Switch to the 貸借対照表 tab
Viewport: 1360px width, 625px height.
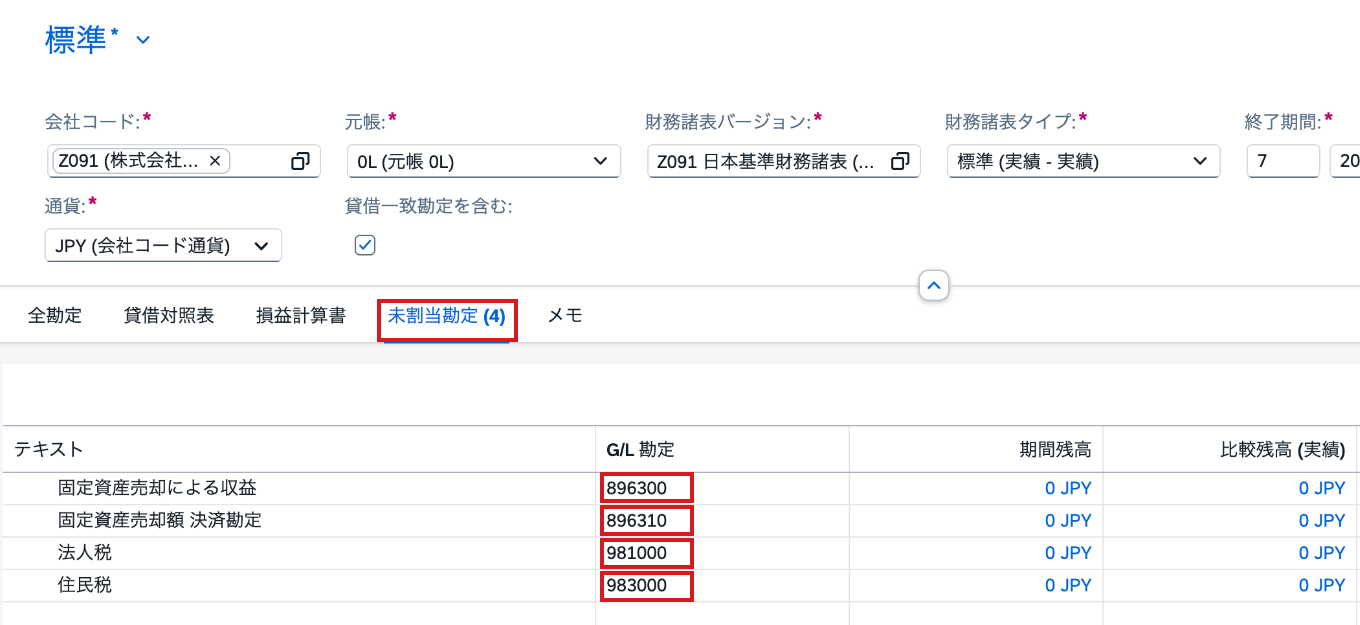169,316
